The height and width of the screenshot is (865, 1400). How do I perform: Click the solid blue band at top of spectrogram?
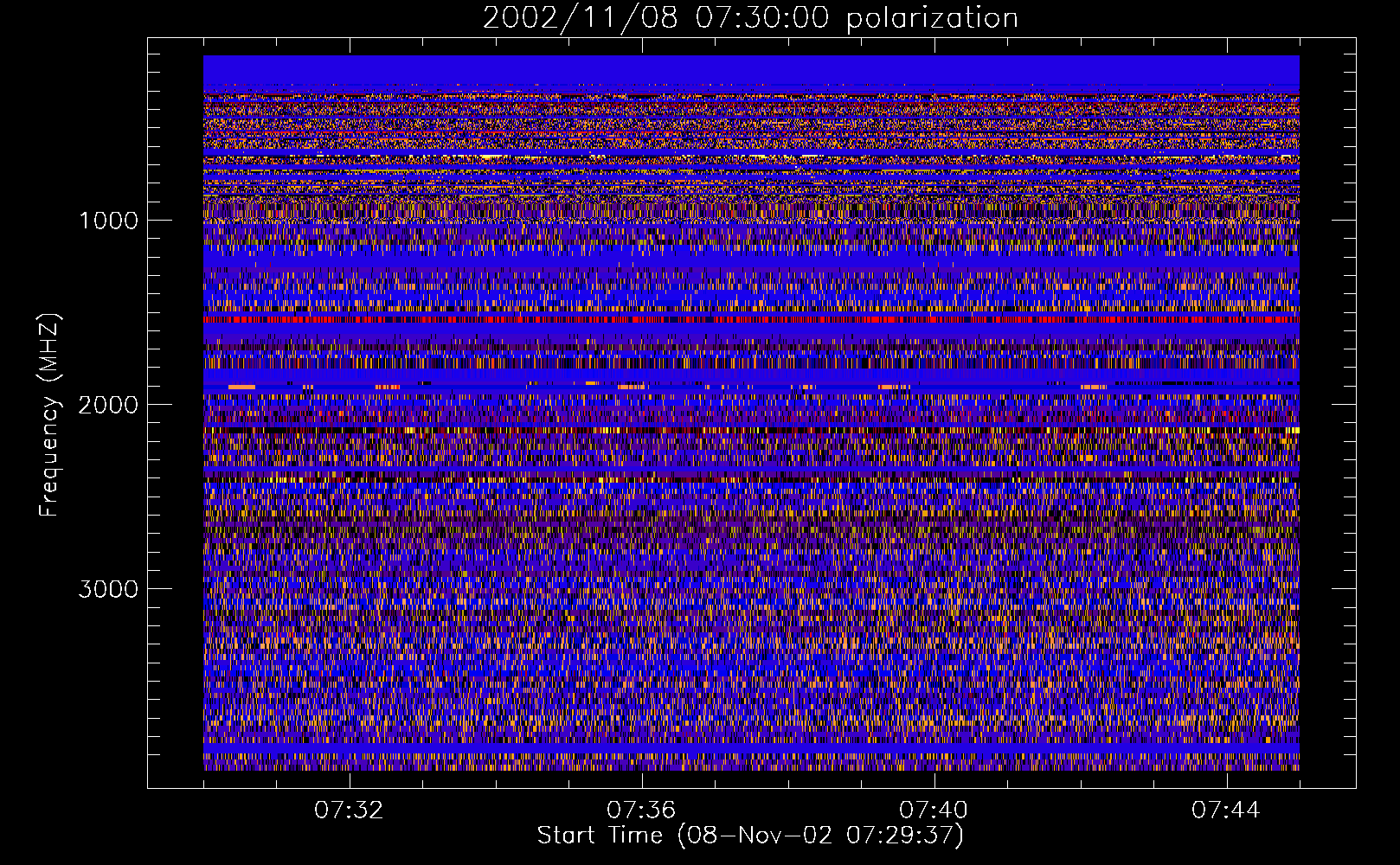click(x=751, y=70)
